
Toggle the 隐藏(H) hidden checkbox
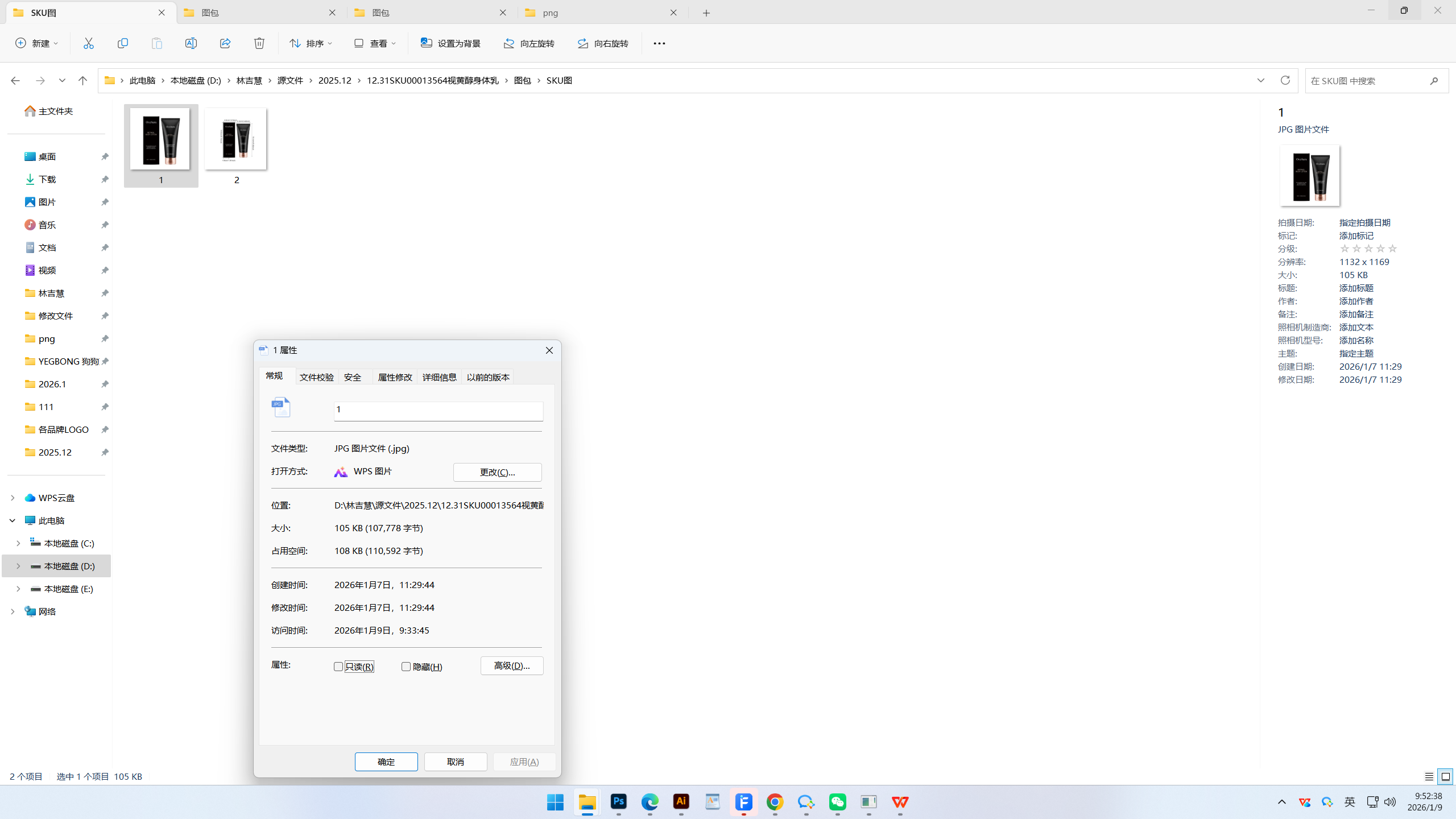pyautogui.click(x=406, y=667)
